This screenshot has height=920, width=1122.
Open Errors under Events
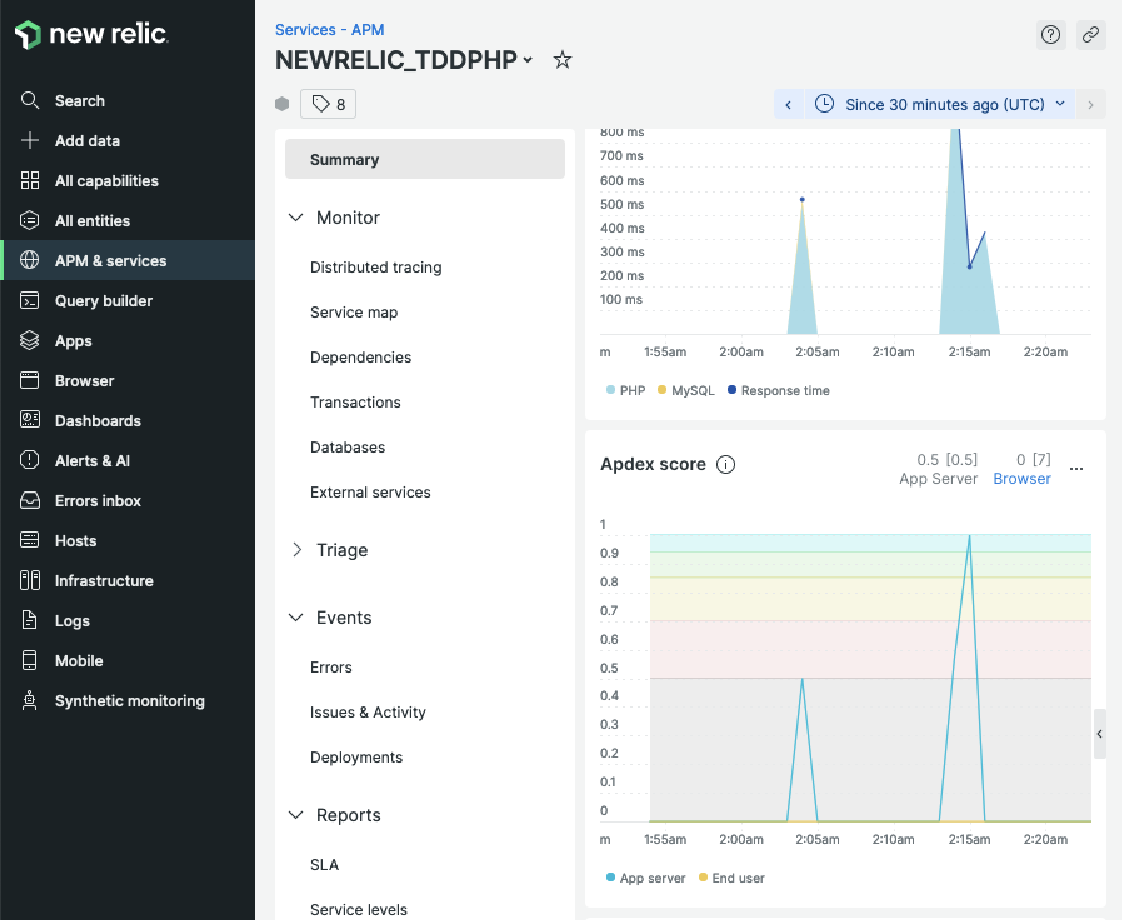(331, 667)
